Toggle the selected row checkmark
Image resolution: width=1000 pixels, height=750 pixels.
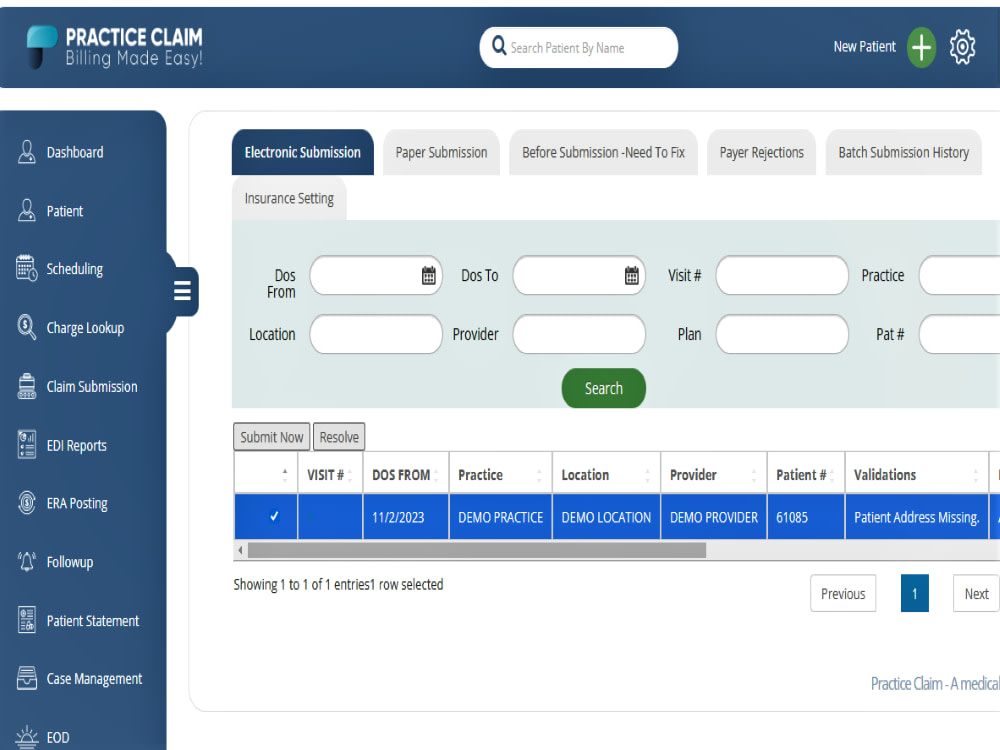274,517
